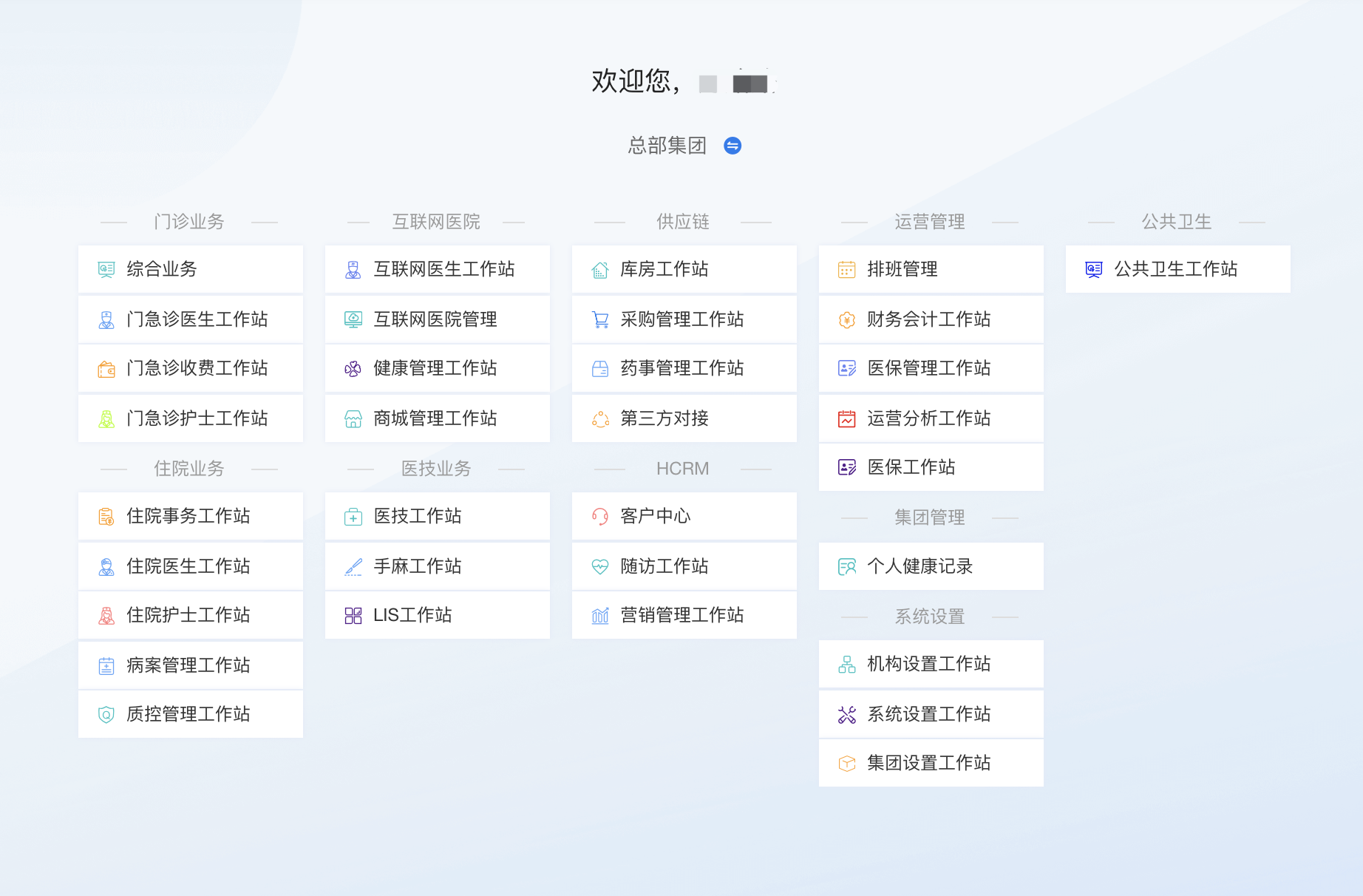Open 医保工作站
This screenshot has height=896, width=1363.
(931, 467)
